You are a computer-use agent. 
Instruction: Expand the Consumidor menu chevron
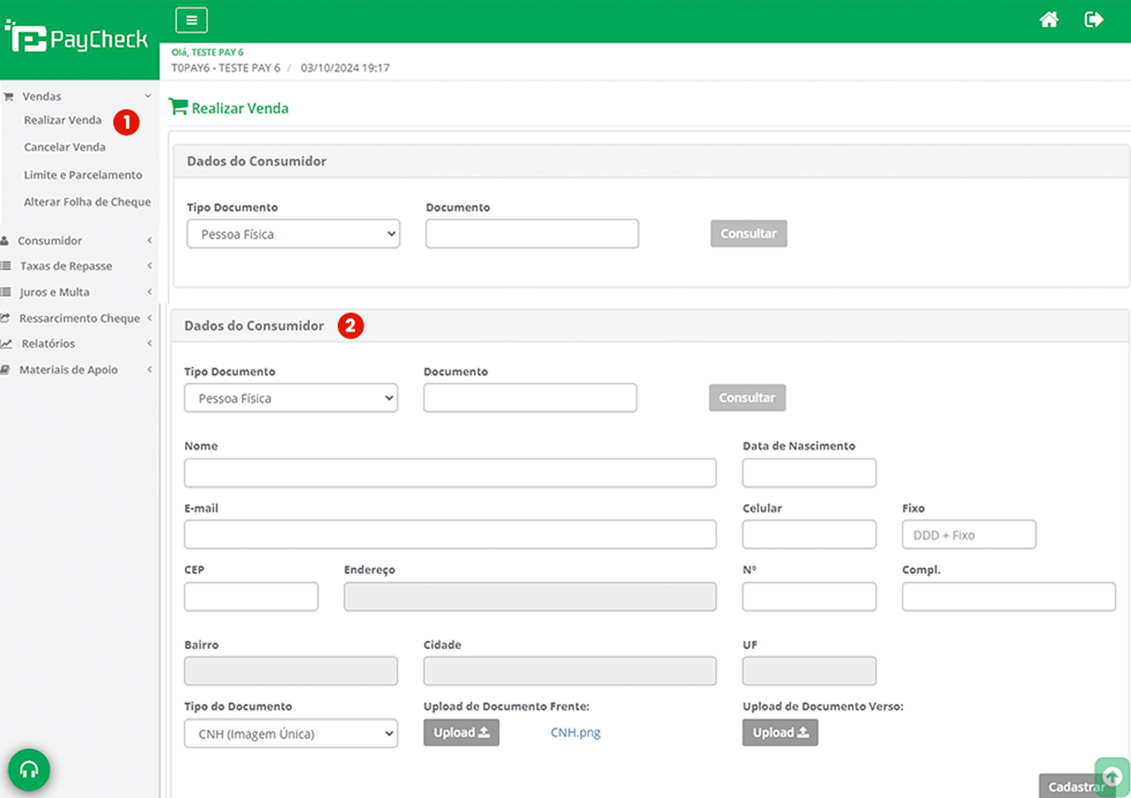point(149,240)
